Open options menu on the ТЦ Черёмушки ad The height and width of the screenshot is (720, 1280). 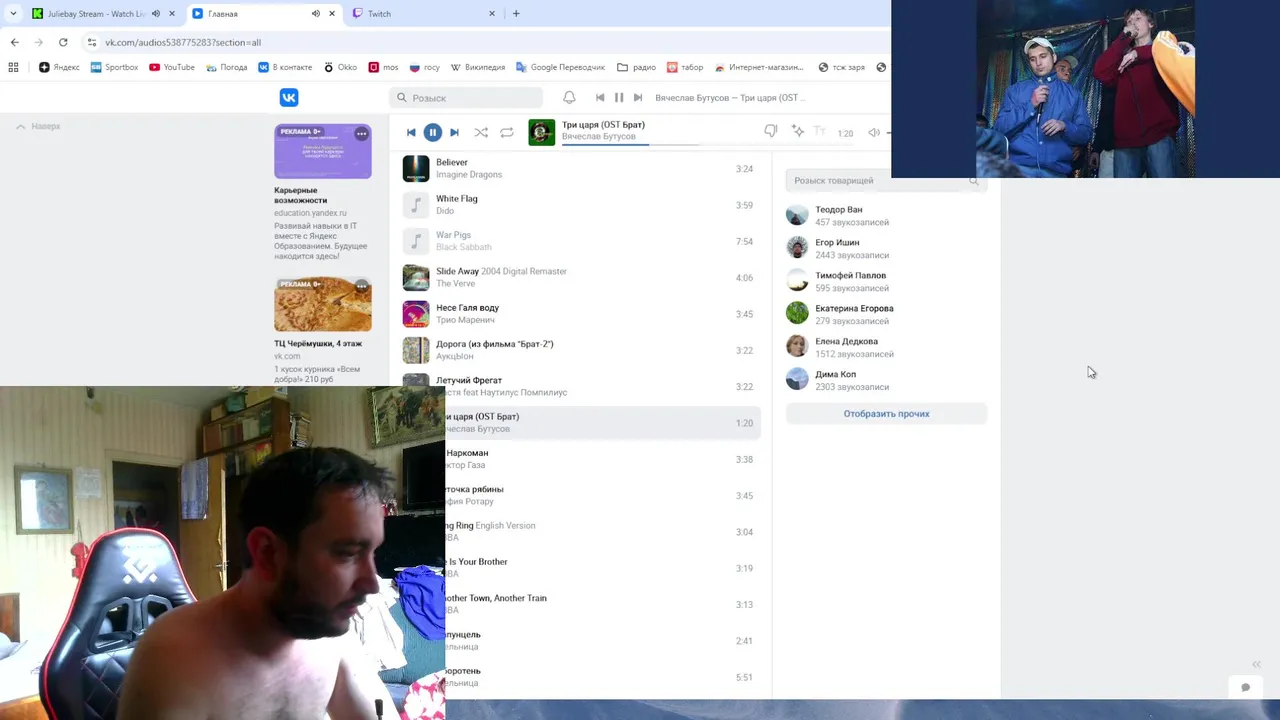361,285
